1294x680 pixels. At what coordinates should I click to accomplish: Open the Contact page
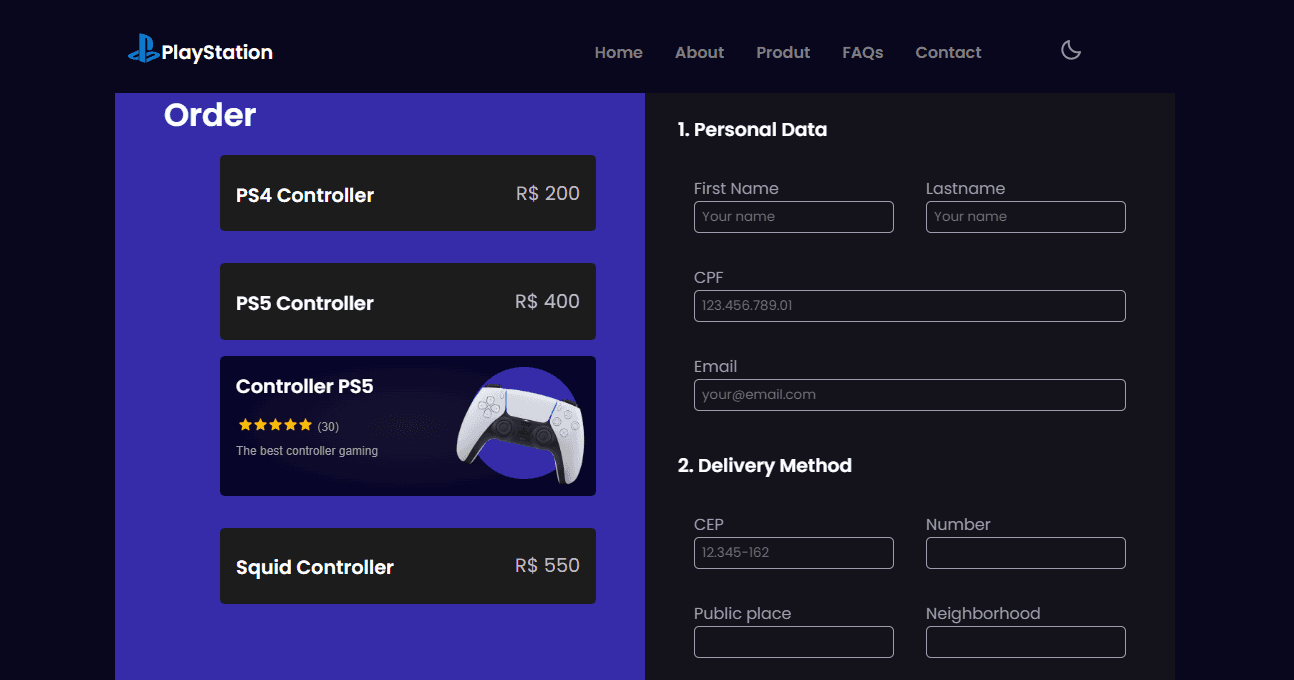tap(948, 52)
